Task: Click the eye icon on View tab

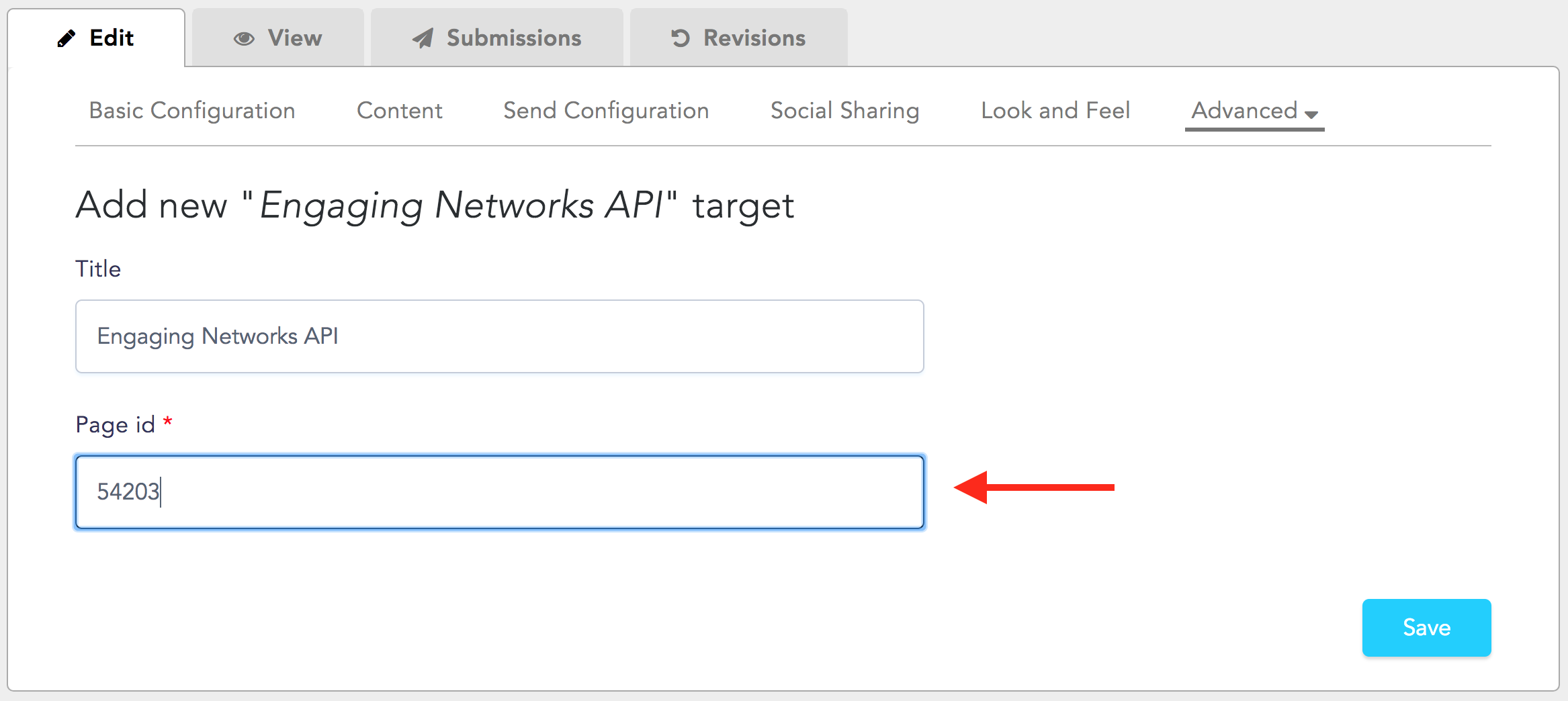Action: click(244, 39)
